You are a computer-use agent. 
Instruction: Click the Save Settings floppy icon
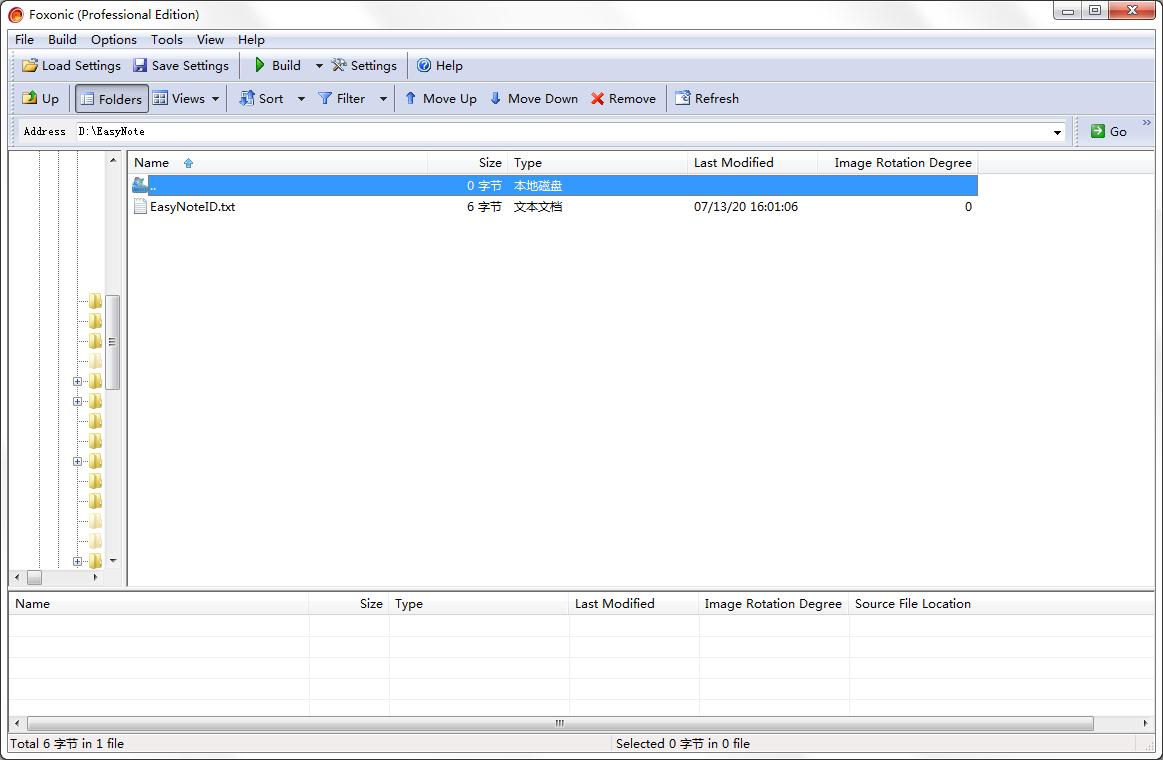click(x=139, y=65)
